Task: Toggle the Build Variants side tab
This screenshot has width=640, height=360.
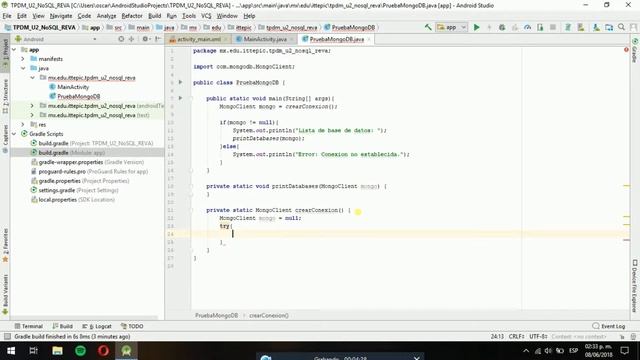Action: pos(5,294)
